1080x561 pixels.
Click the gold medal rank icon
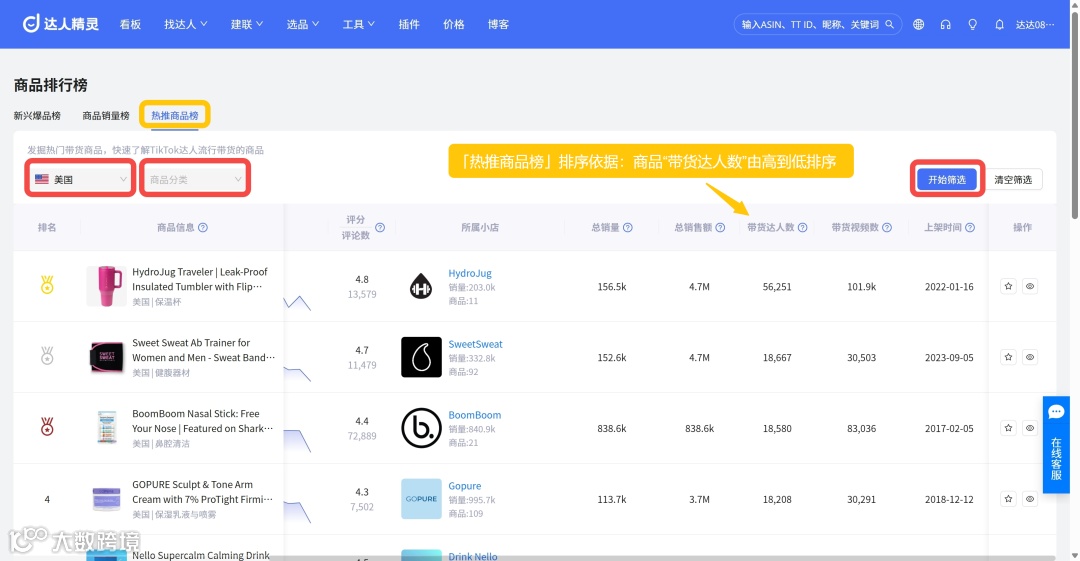pyautogui.click(x=47, y=285)
